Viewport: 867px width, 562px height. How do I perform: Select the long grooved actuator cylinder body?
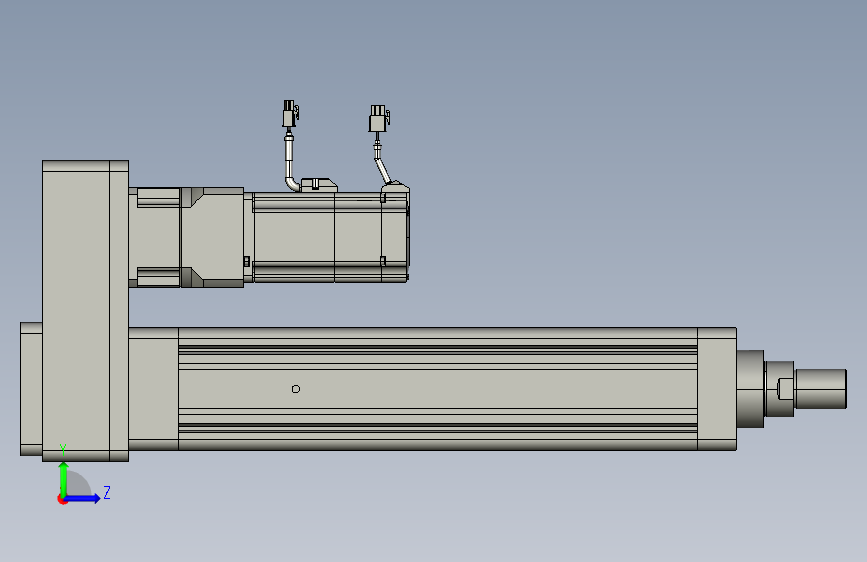point(437,389)
